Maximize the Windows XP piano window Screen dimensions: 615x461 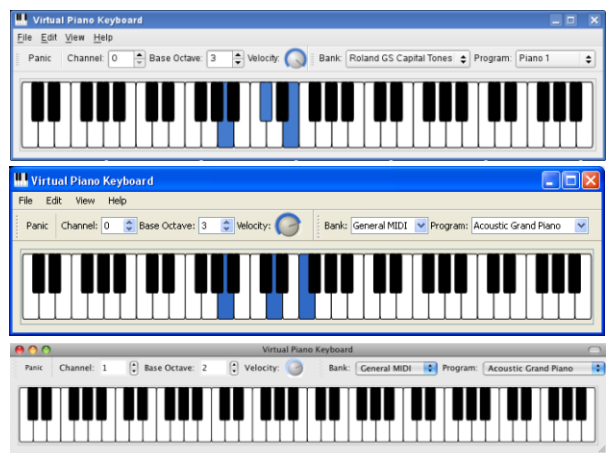571,180
